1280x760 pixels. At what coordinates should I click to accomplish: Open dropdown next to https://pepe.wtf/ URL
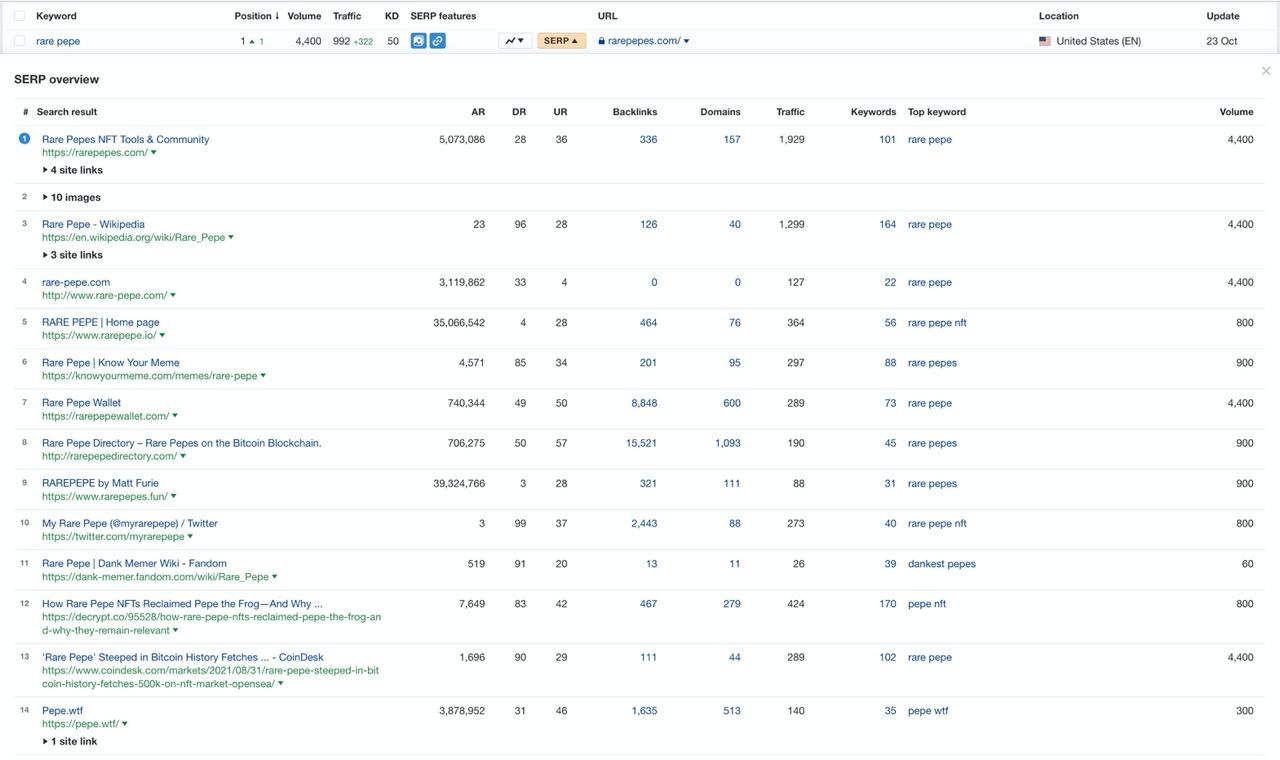tap(125, 724)
